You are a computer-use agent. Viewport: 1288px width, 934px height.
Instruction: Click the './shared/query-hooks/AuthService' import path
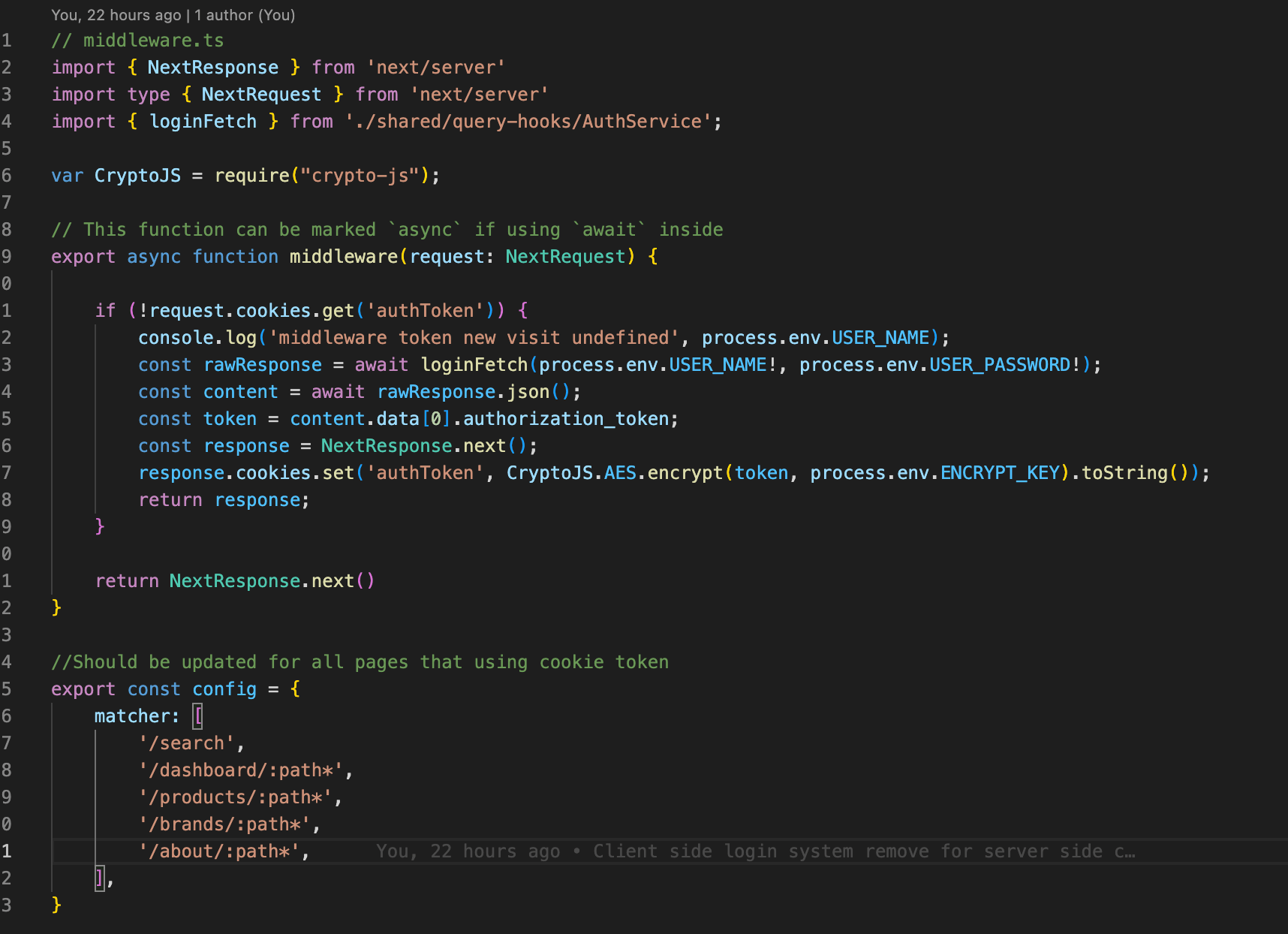point(528,122)
